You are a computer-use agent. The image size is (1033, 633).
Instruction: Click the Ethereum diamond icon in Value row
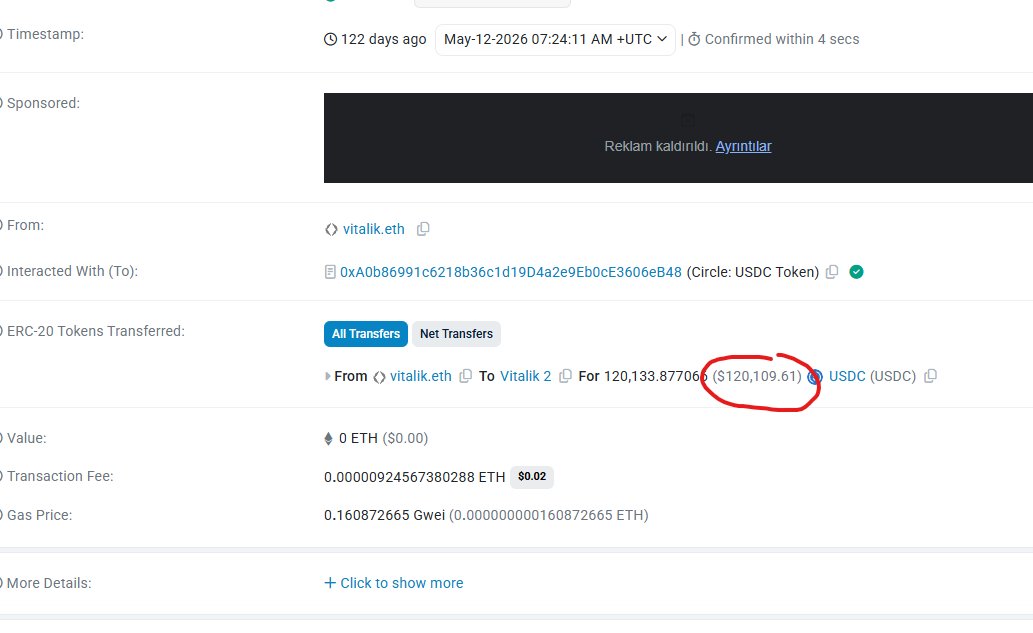pyautogui.click(x=328, y=439)
